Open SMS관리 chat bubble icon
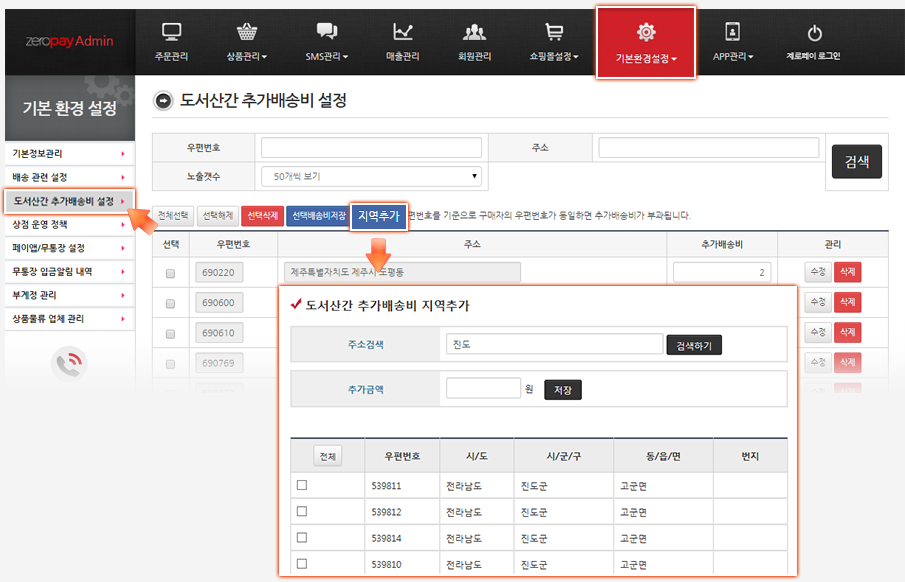The width and height of the screenshot is (905, 582). point(327,32)
